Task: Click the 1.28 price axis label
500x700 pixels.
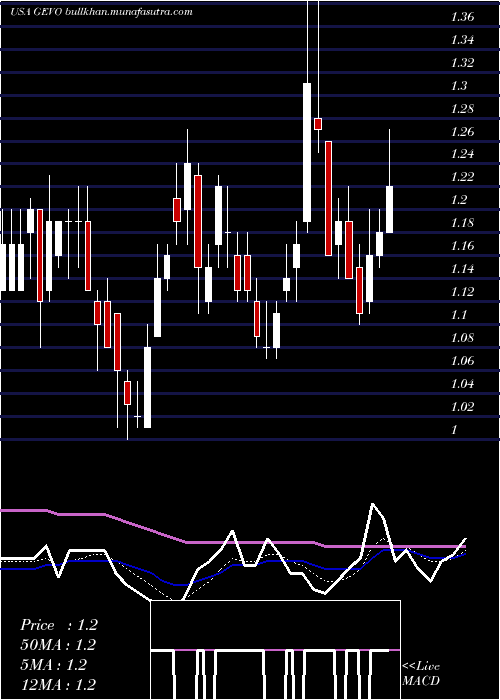Action: [462, 109]
